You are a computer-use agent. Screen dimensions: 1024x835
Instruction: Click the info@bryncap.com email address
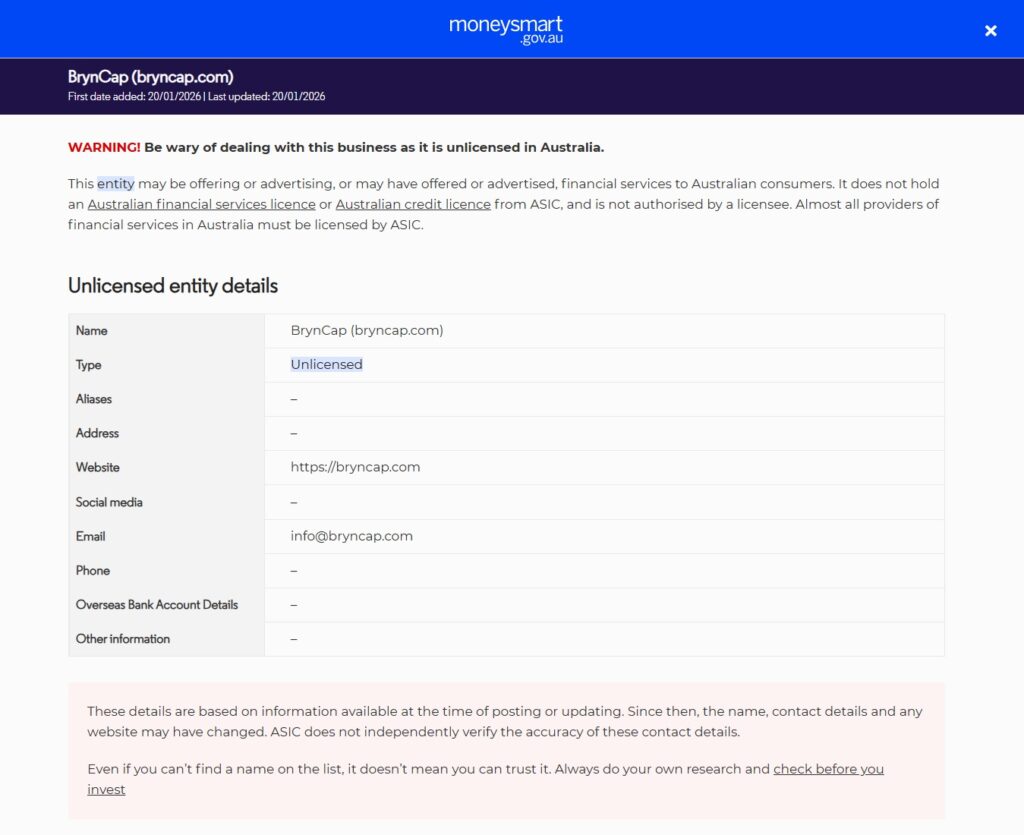click(350, 535)
